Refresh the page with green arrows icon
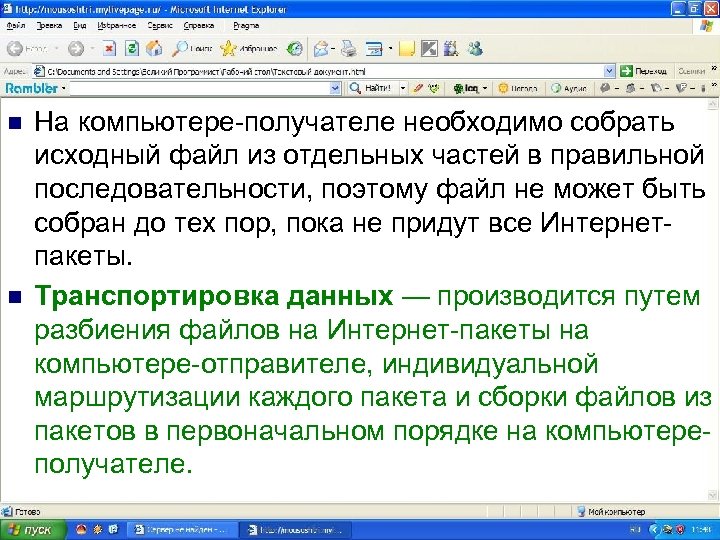 (x=131, y=48)
